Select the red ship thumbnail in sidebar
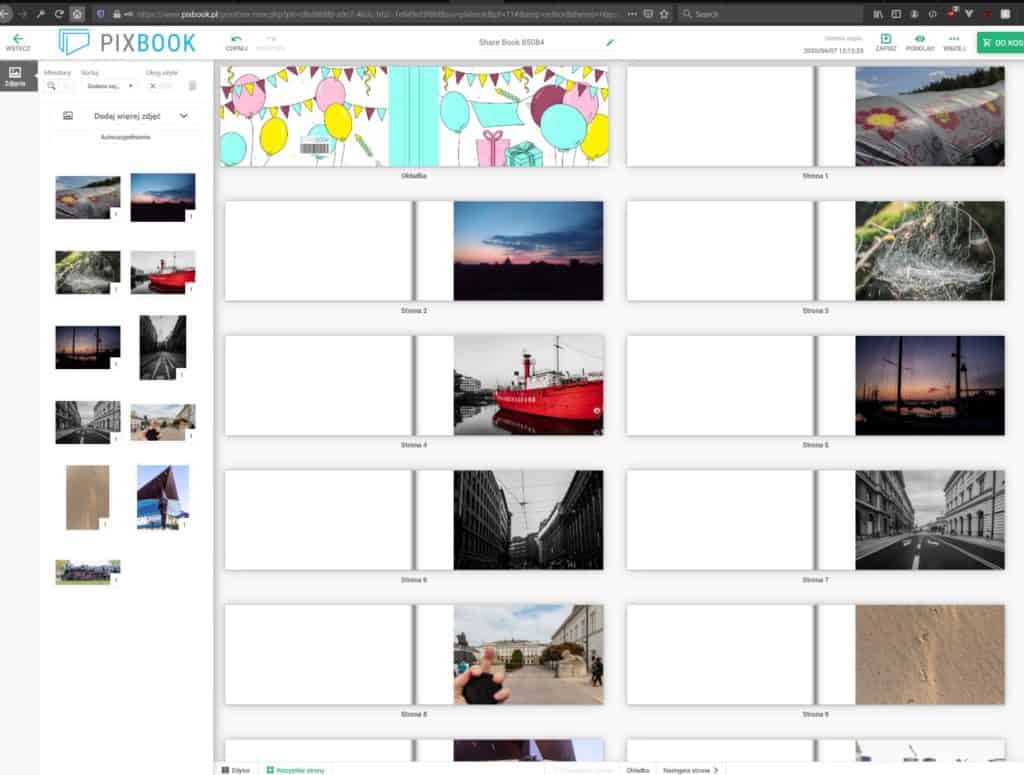1024x775 pixels. [x=163, y=272]
